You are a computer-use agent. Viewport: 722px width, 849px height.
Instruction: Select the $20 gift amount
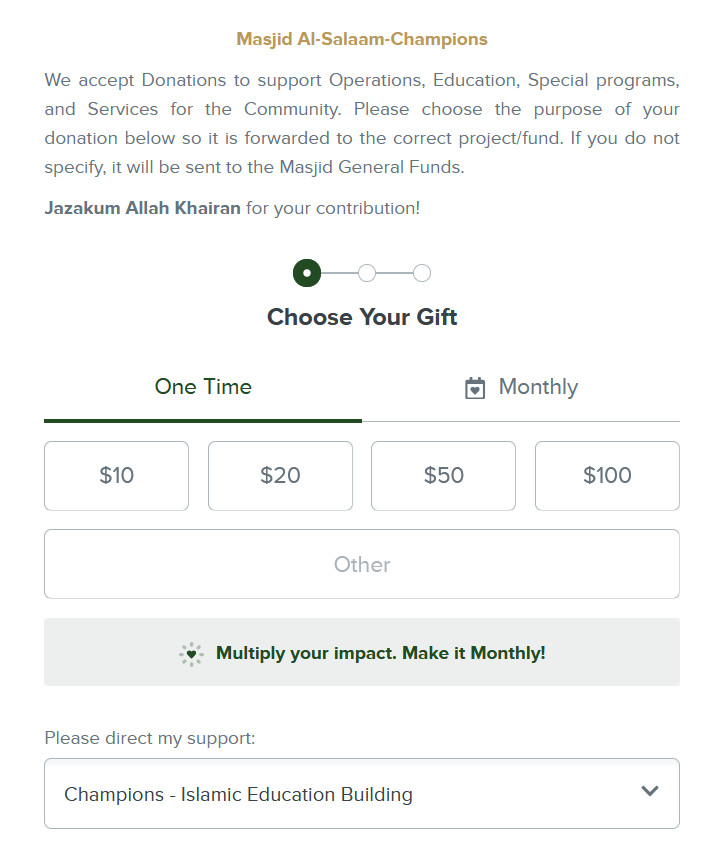280,476
